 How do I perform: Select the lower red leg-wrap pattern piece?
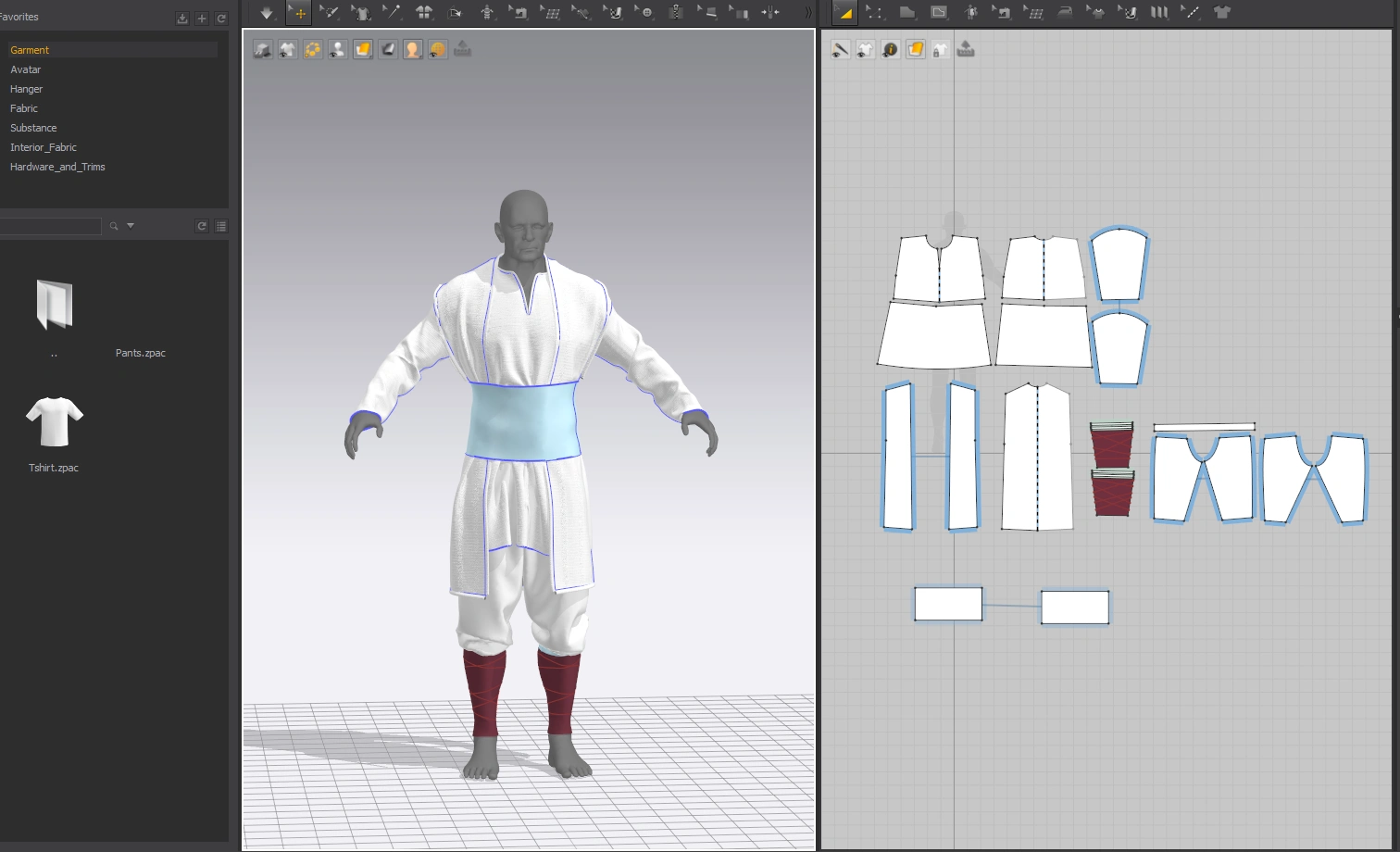[x=1111, y=493]
